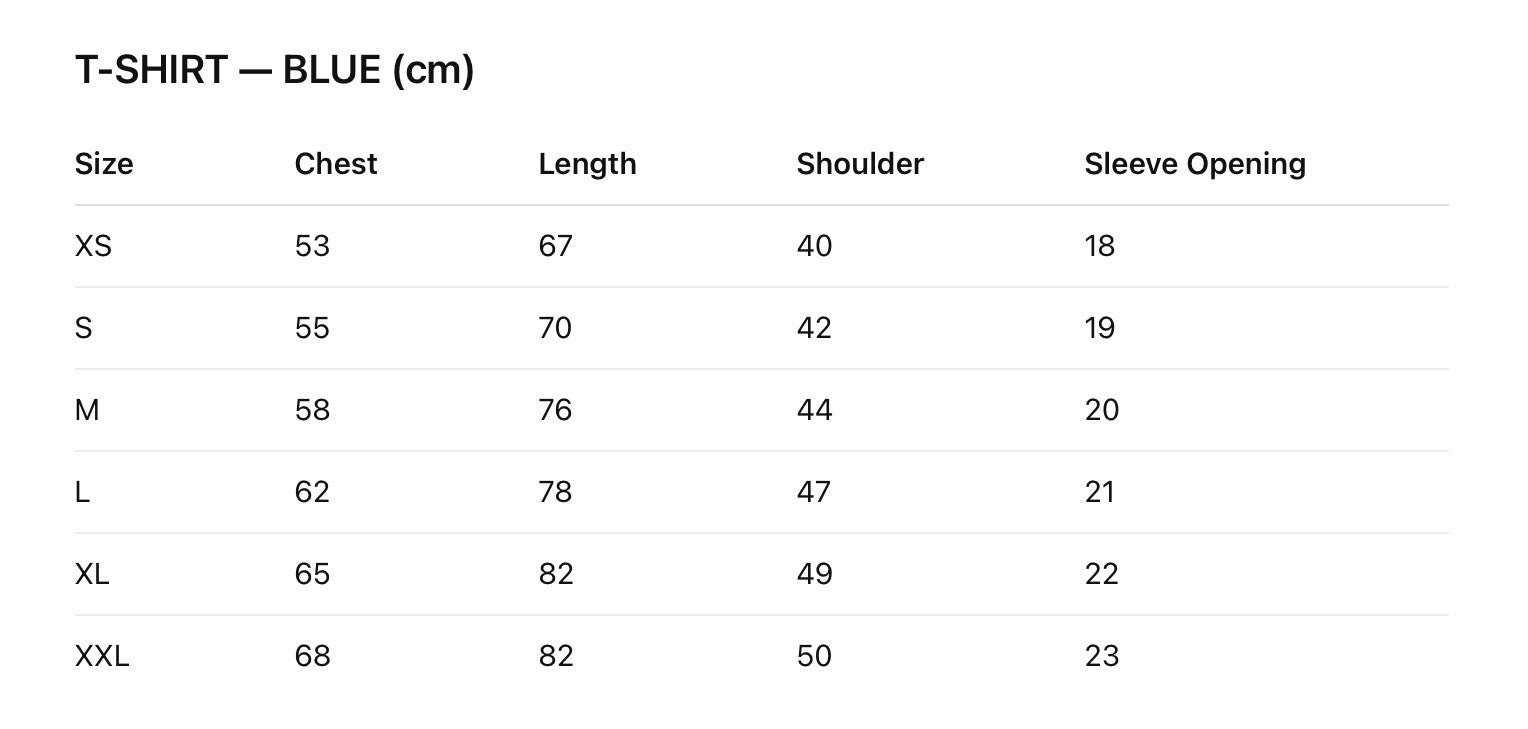Click length value 76 for M
Image resolution: width=1528 pixels, height=729 pixels.
pyautogui.click(x=555, y=410)
